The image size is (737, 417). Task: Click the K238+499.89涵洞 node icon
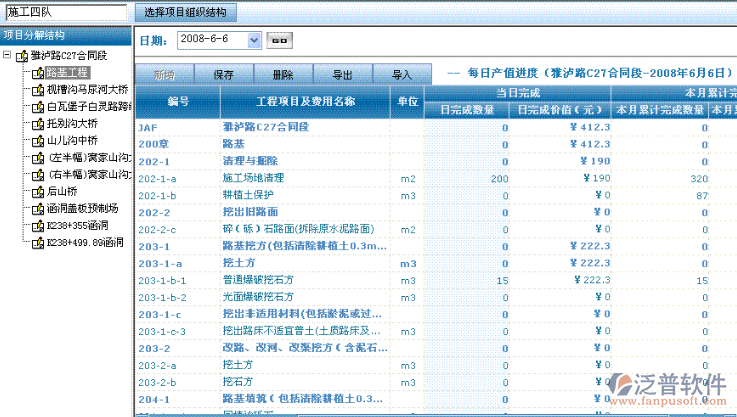38,242
